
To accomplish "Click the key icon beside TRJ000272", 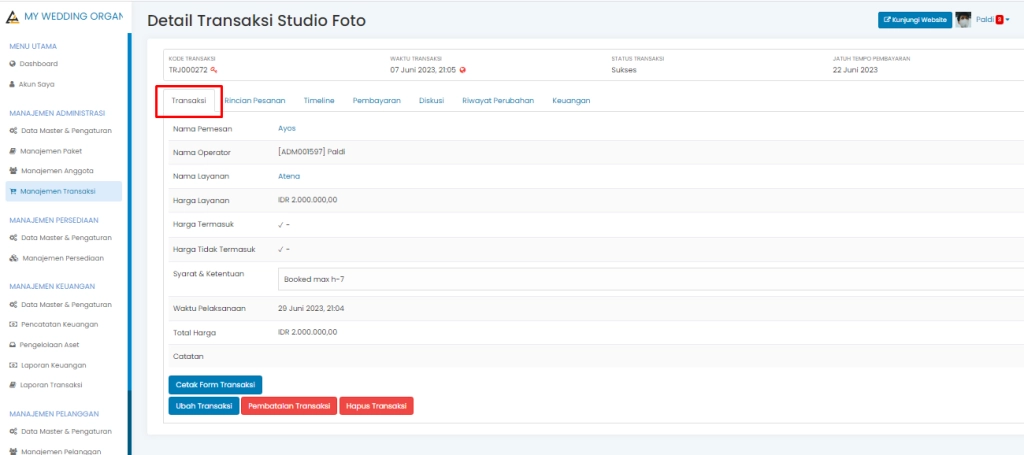I will coord(213,70).
